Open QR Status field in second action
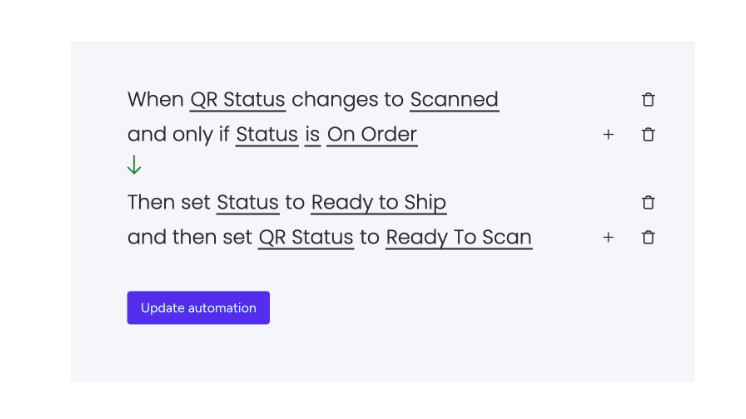 [306, 237]
